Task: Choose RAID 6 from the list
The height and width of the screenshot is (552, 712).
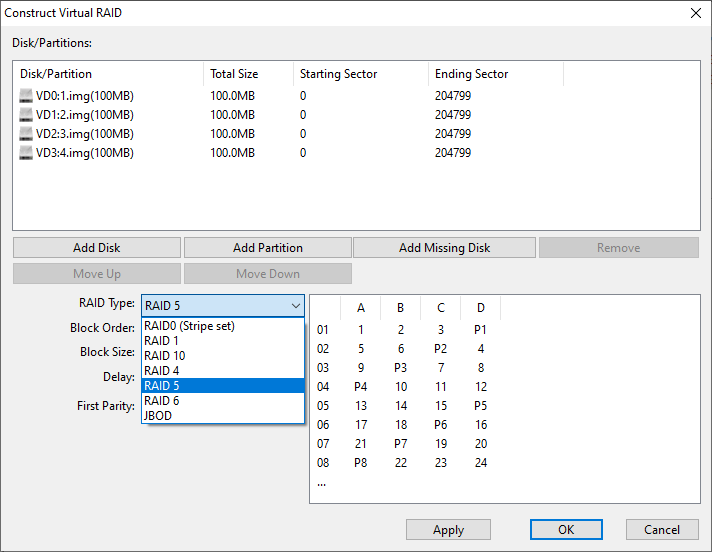Action: tap(162, 401)
